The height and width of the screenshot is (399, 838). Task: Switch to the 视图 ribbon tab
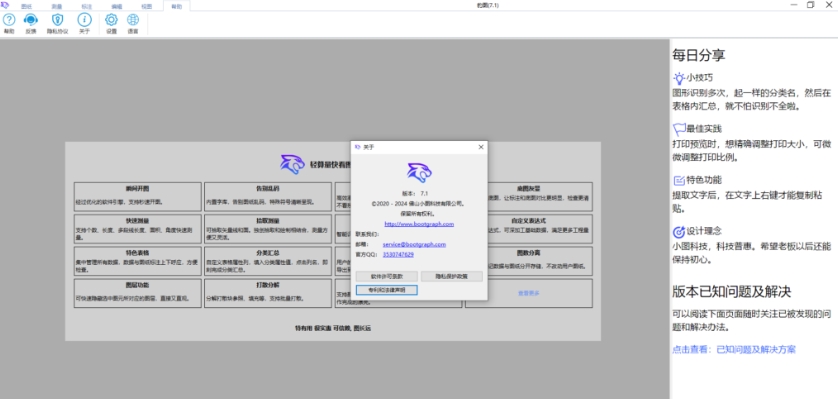pyautogui.click(x=146, y=6)
